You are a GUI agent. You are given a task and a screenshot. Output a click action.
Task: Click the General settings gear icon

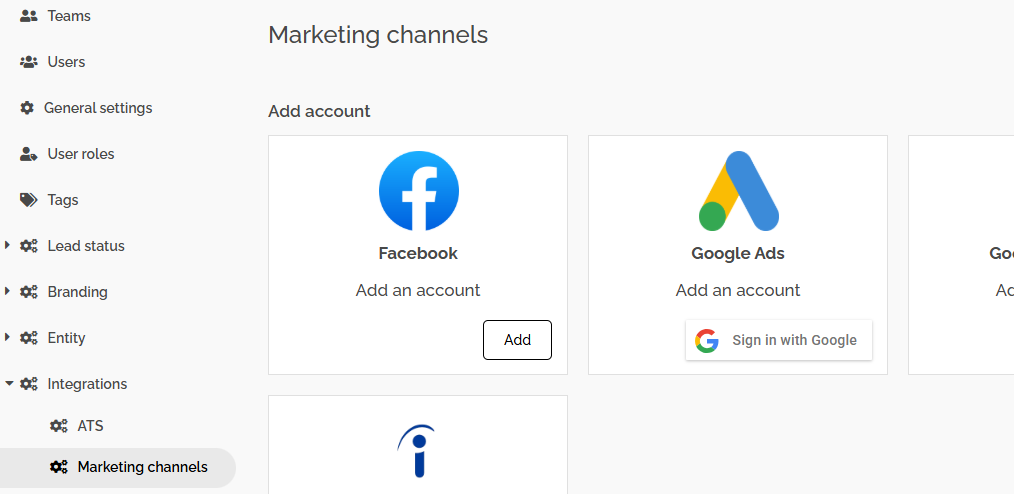click(27, 108)
